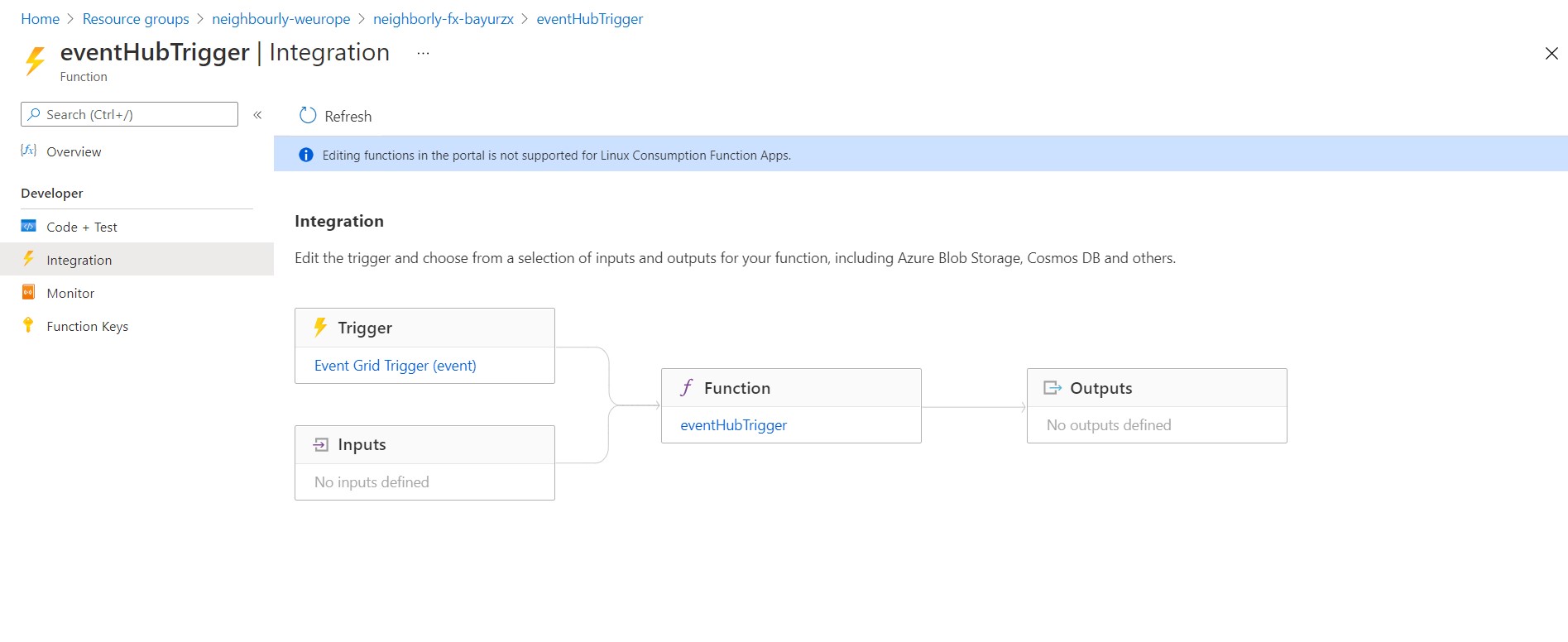The height and width of the screenshot is (642, 1568).
Task: Click the Outputs arrow icon
Action: [1053, 388]
